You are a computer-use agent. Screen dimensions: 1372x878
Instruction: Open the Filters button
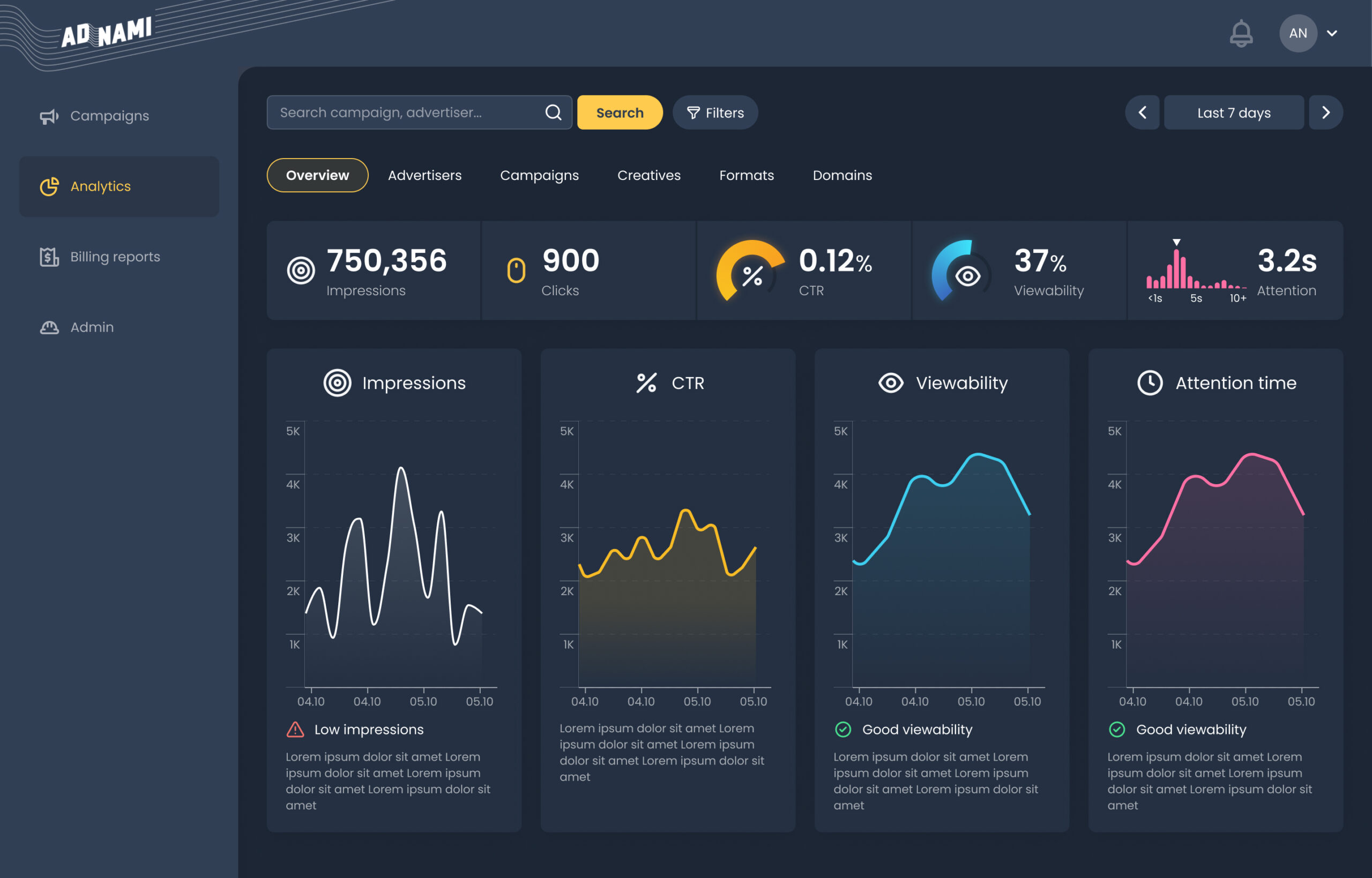(x=715, y=112)
